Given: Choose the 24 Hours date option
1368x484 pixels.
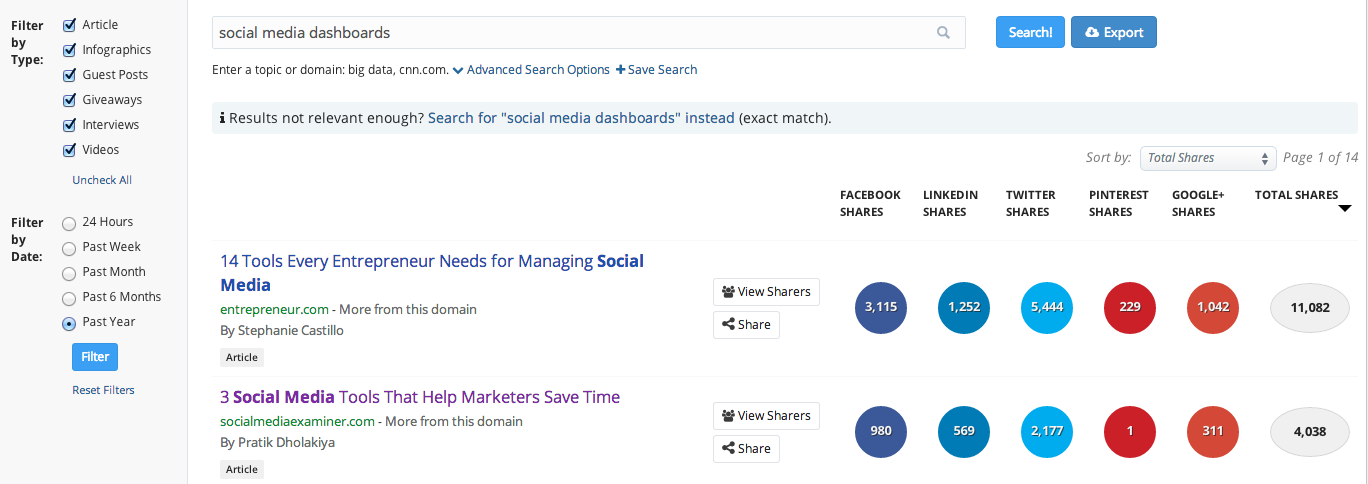Looking at the screenshot, I should click(70, 223).
